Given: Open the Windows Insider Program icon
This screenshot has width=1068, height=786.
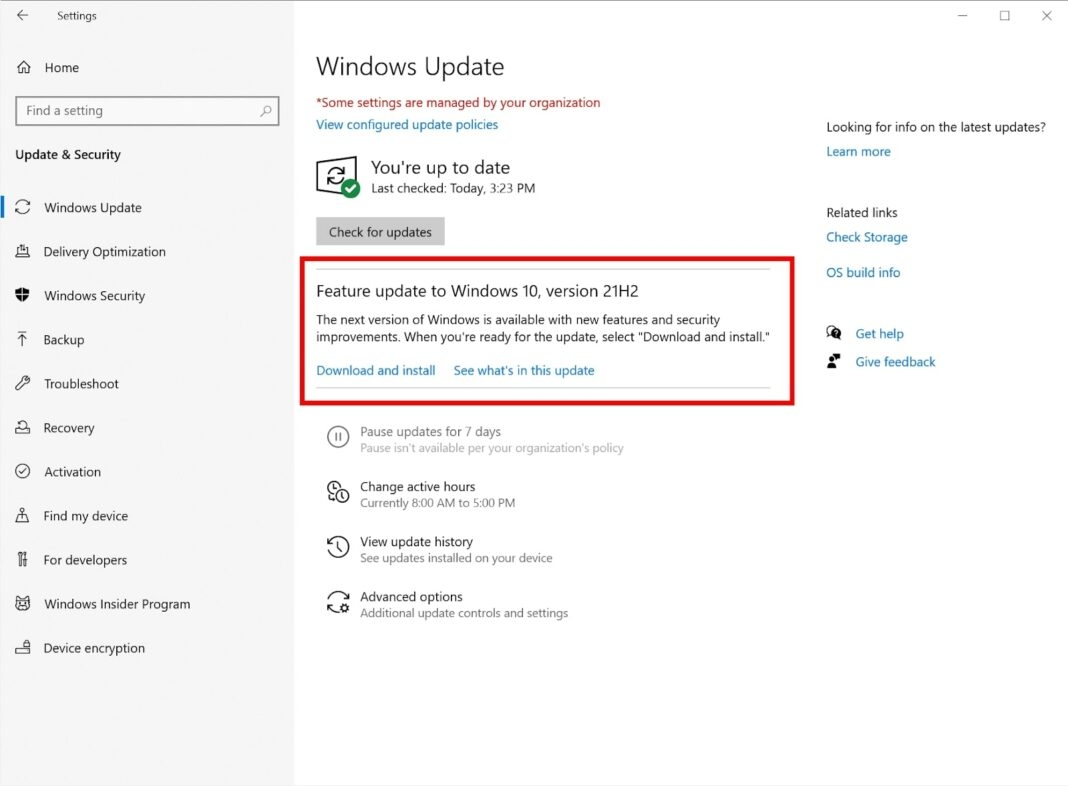Looking at the screenshot, I should (x=23, y=603).
